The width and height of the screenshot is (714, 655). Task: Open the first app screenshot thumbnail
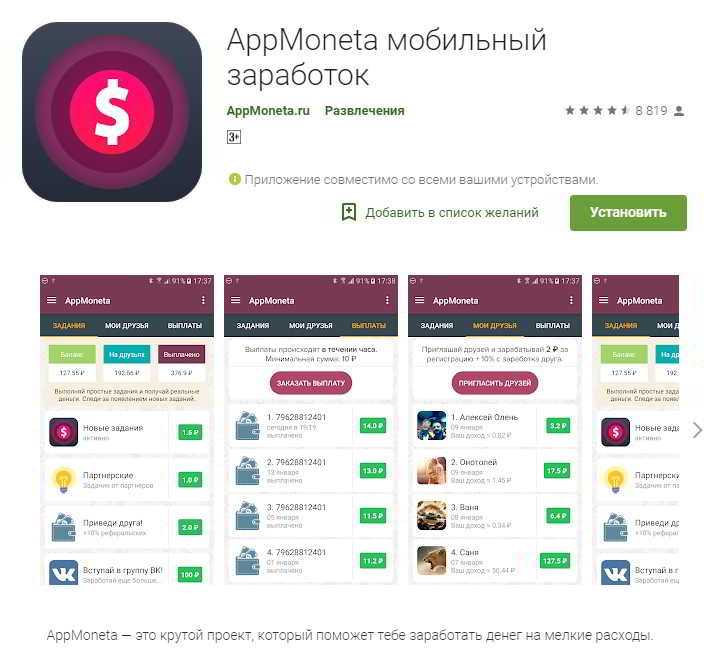[x=127, y=430]
